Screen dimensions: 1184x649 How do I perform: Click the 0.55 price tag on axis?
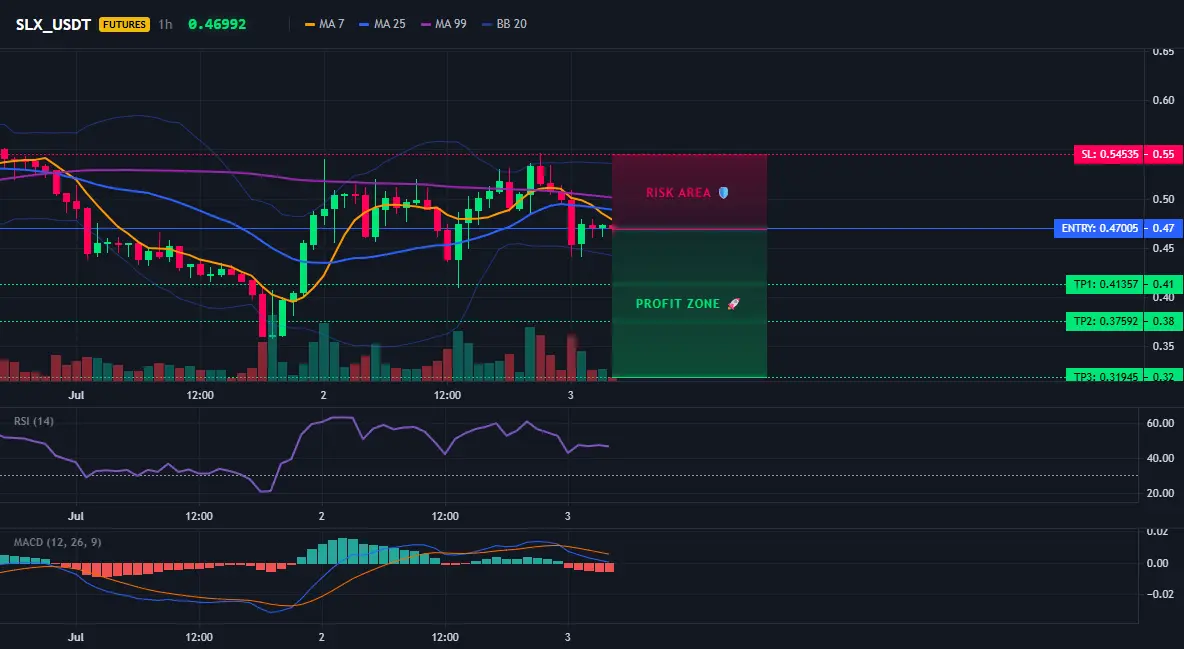pyautogui.click(x=1164, y=154)
